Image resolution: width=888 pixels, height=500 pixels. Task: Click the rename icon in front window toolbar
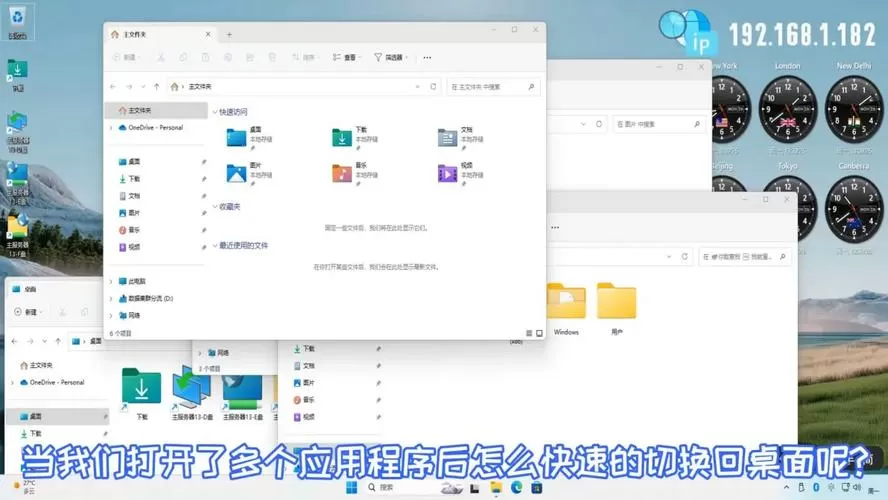click(228, 57)
